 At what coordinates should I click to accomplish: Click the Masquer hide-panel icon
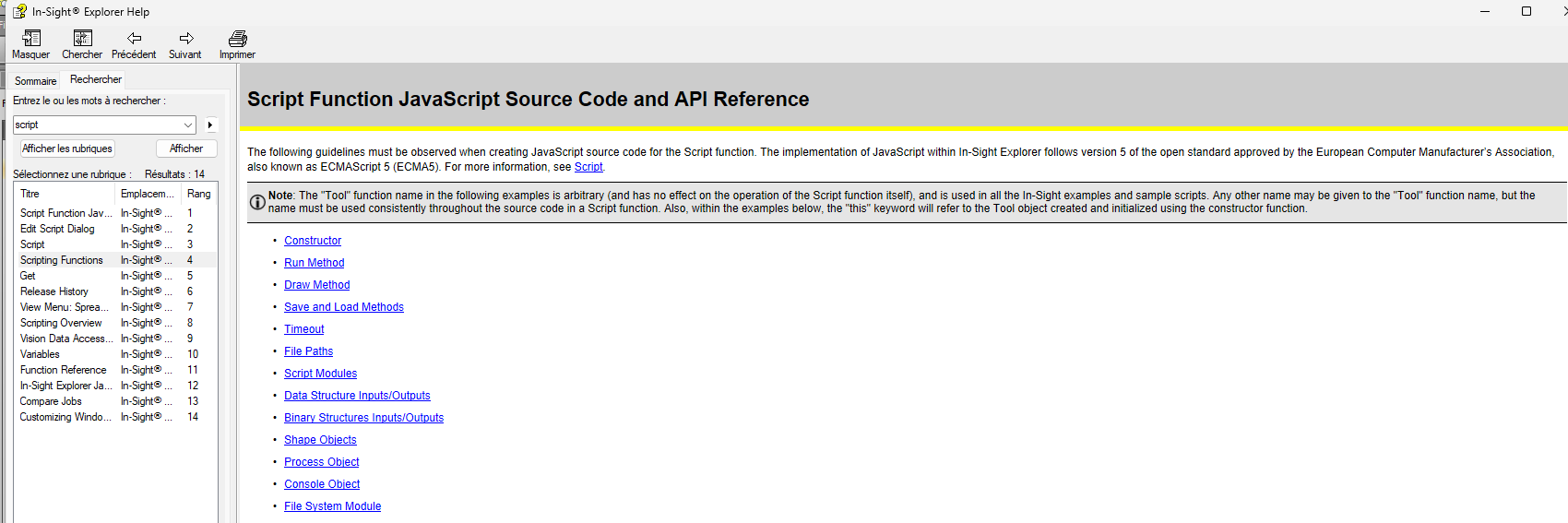(31, 39)
